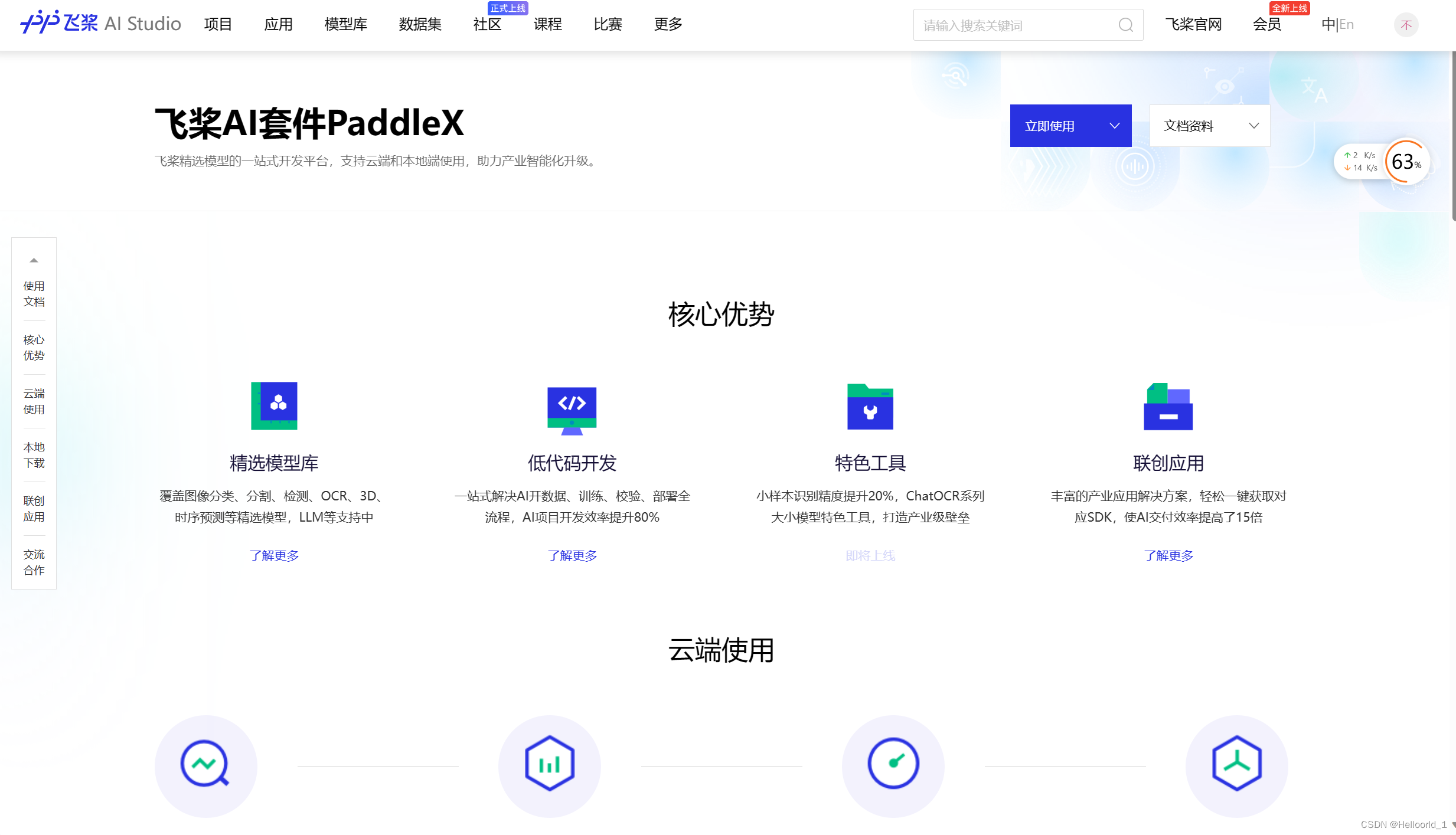The height and width of the screenshot is (835, 1456).
Task: Click the hexagon bar chart icon
Action: click(549, 765)
